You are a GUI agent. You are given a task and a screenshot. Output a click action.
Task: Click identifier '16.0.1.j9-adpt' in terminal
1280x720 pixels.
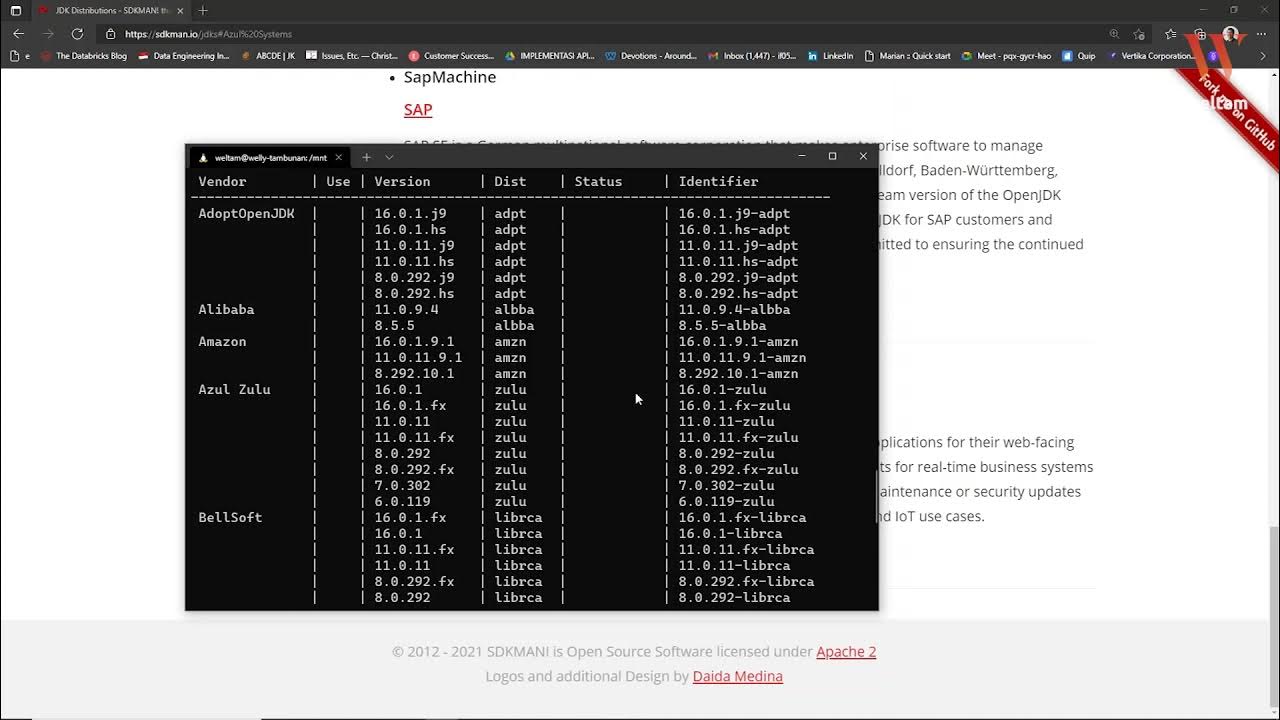[x=734, y=213]
